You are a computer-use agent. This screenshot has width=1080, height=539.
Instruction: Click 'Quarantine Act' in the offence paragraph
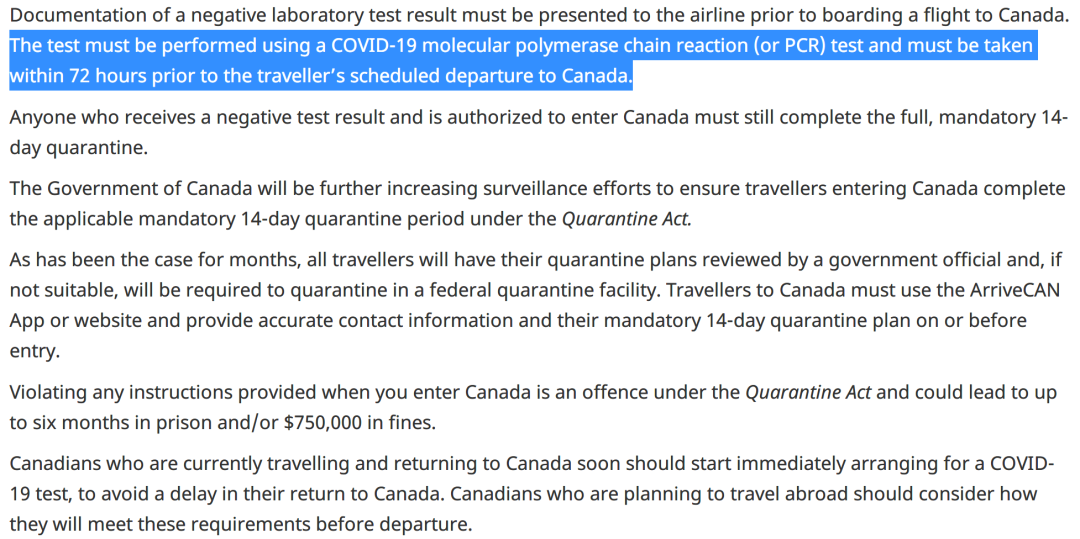pos(809,393)
